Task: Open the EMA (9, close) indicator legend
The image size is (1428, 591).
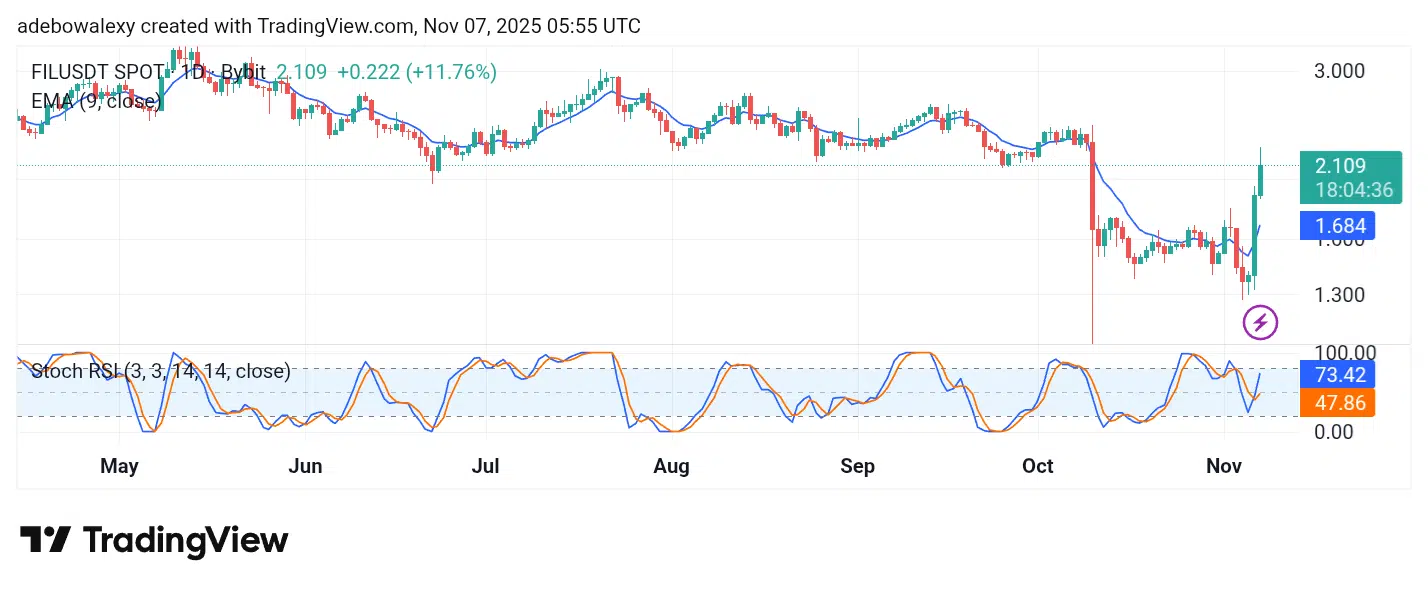Action: [x=96, y=101]
